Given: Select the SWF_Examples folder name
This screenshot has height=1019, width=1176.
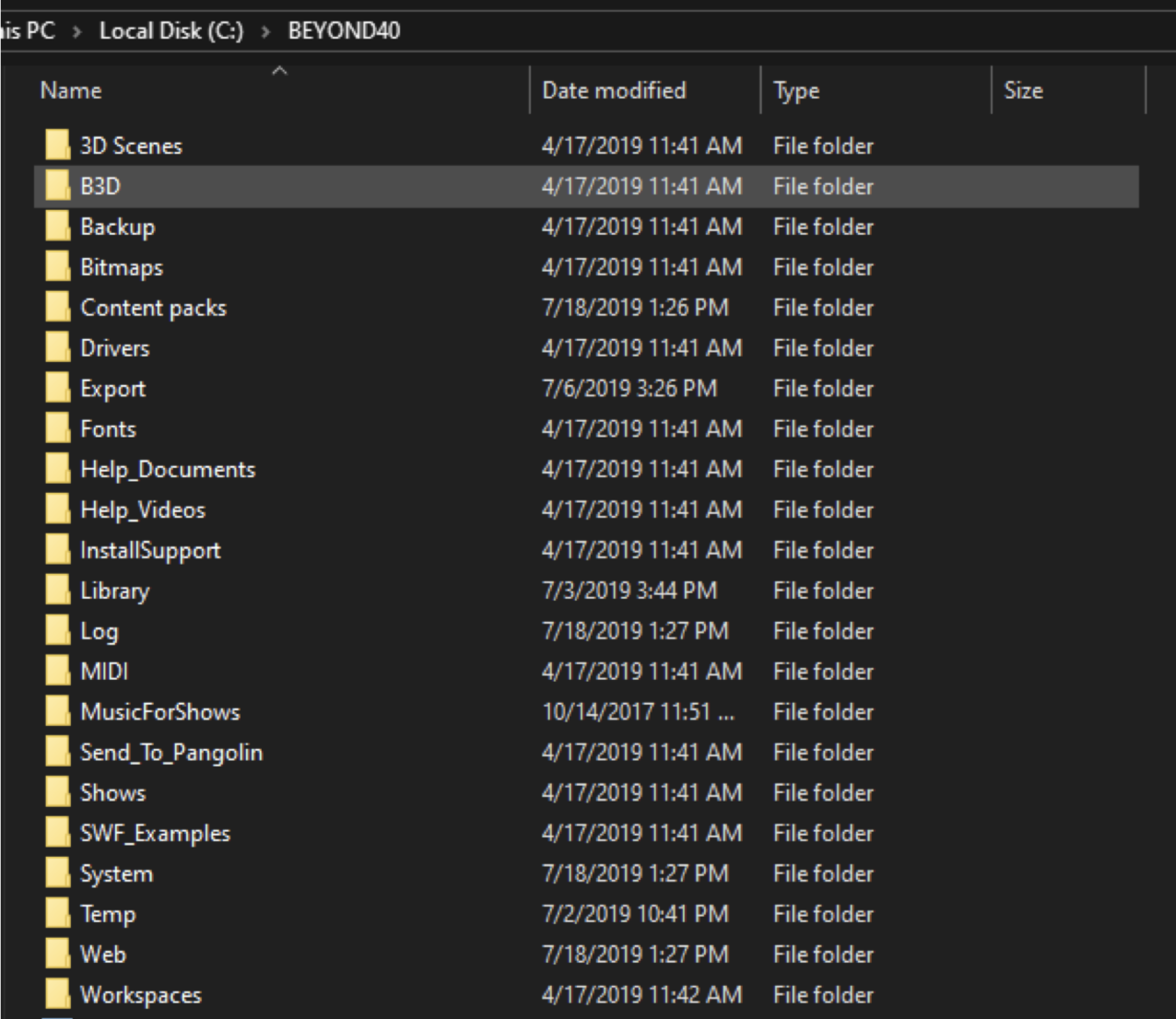Looking at the screenshot, I should [155, 834].
